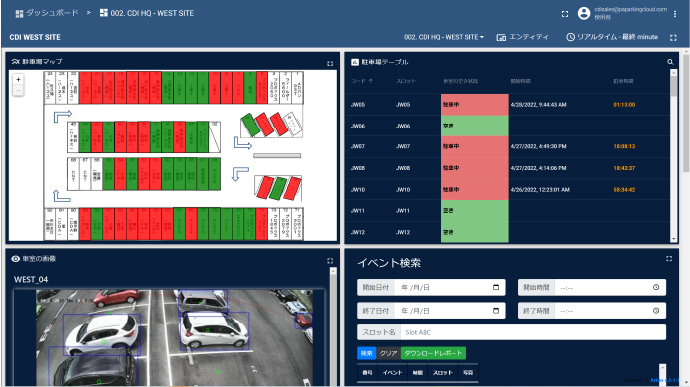Click the クリア button
Viewport: 690px width, 387px height.
tap(388, 353)
